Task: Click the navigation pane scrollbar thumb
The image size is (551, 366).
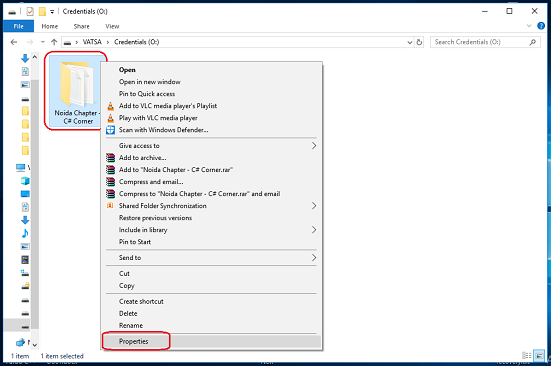Action: [35, 204]
